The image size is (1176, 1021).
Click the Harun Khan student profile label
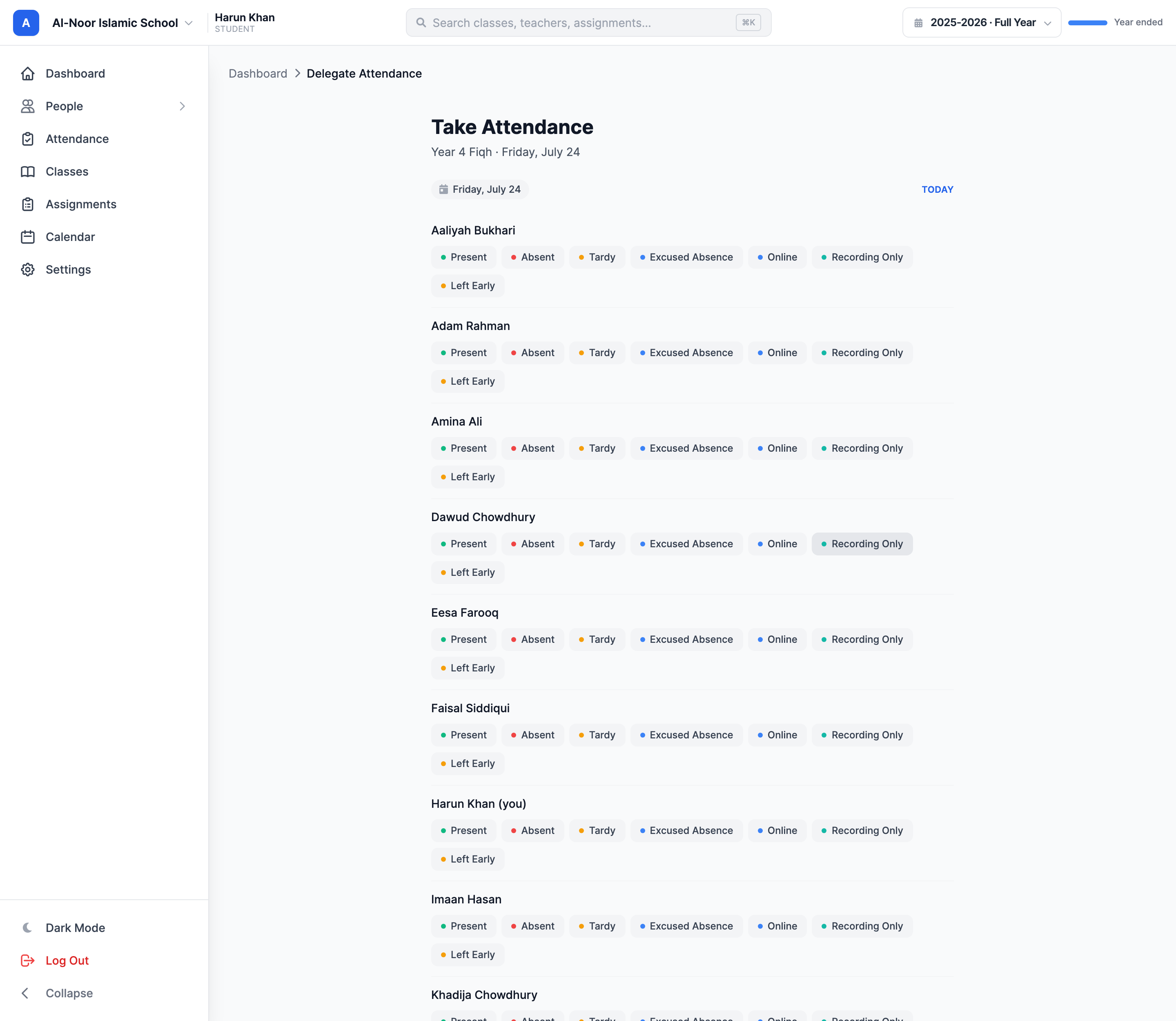coord(245,23)
